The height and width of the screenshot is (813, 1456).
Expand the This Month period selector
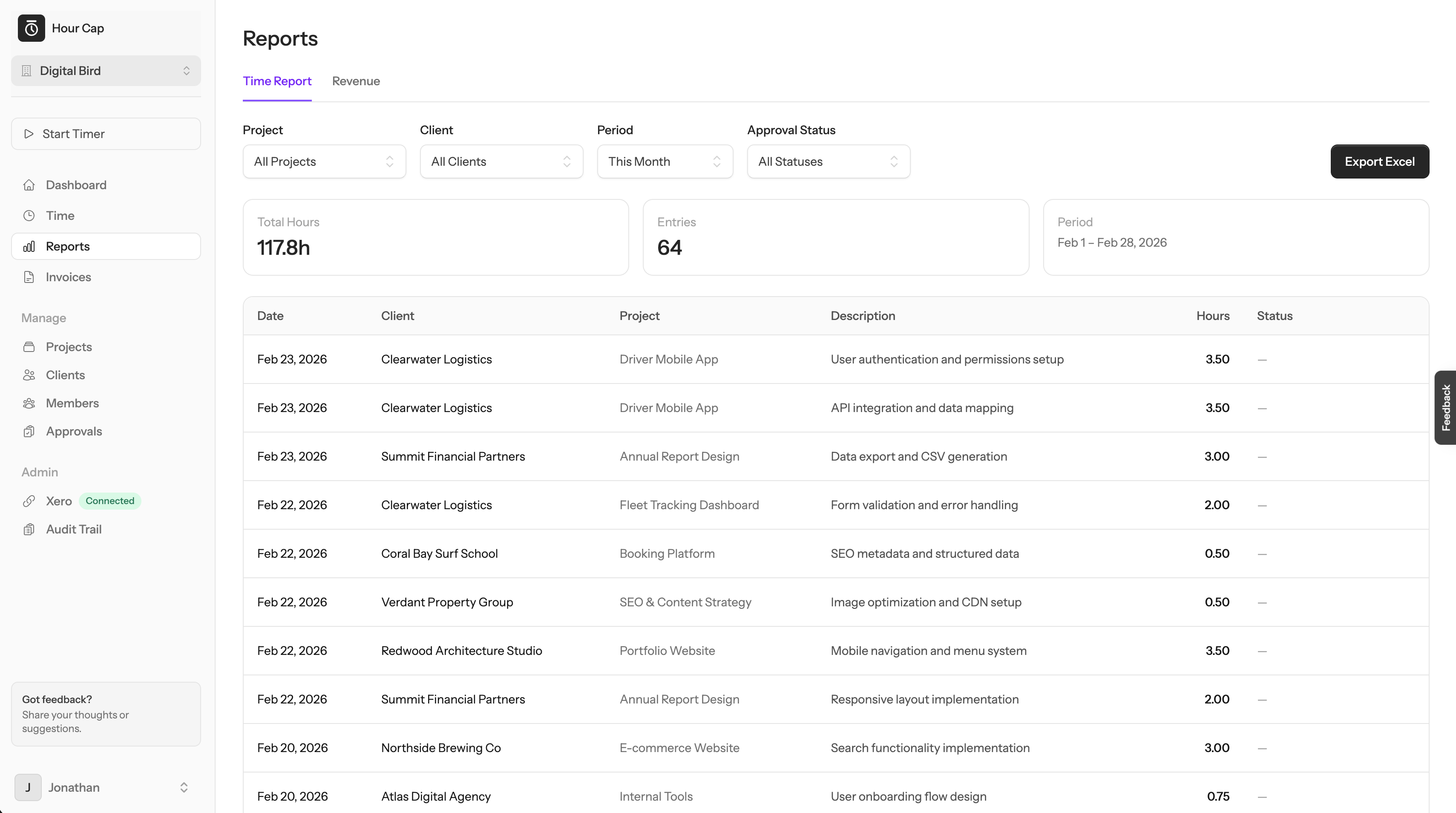click(665, 161)
